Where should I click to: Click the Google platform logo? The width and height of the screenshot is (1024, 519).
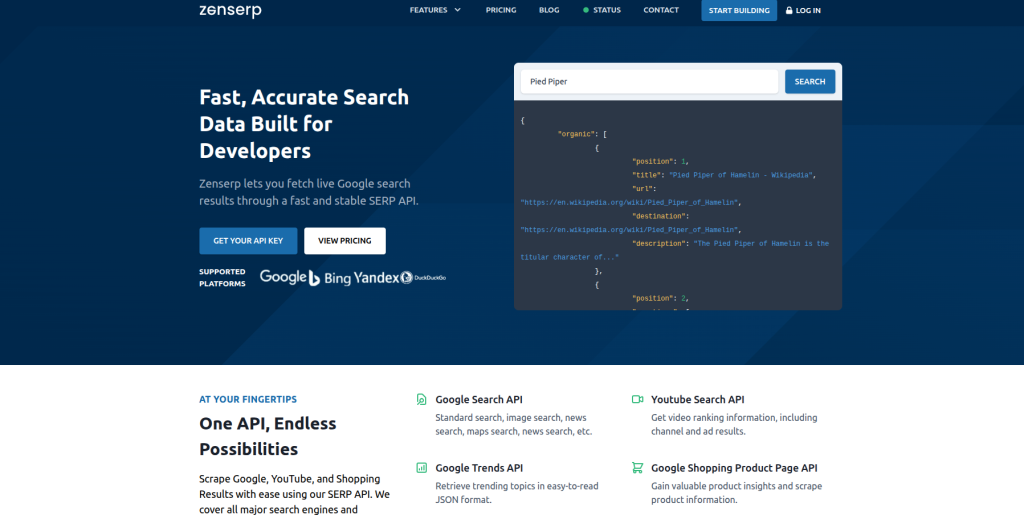283,277
